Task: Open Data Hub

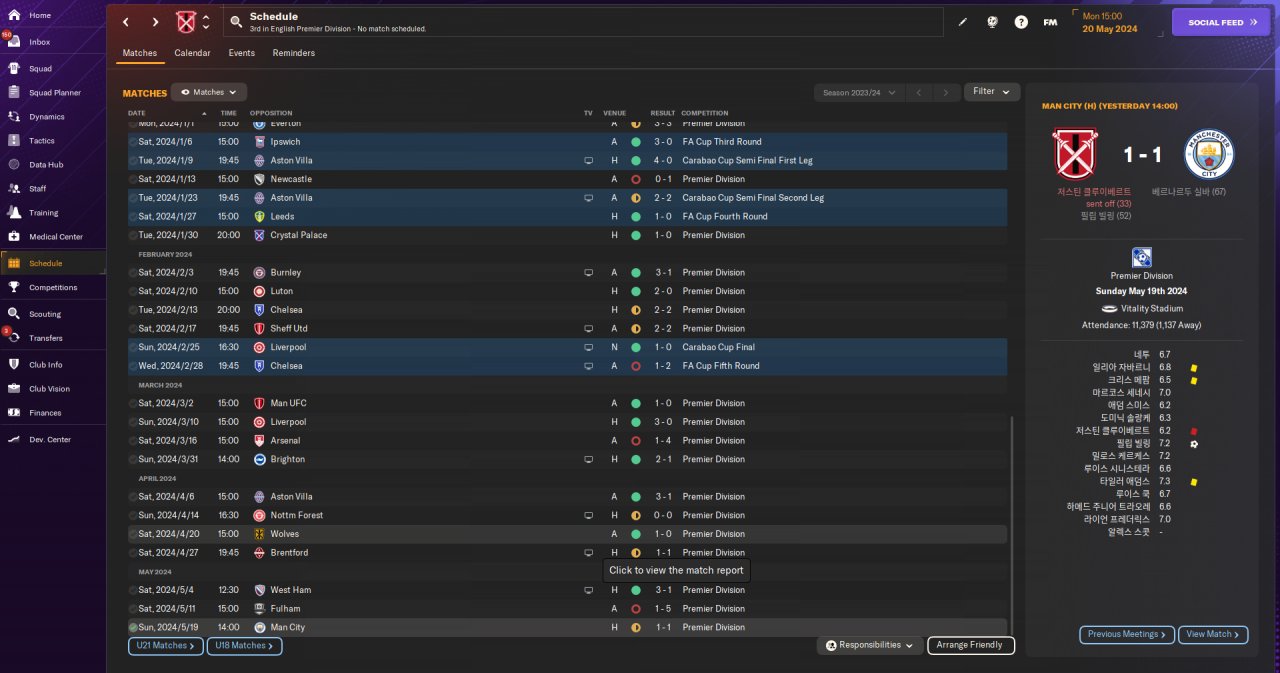Action: [x=46, y=165]
